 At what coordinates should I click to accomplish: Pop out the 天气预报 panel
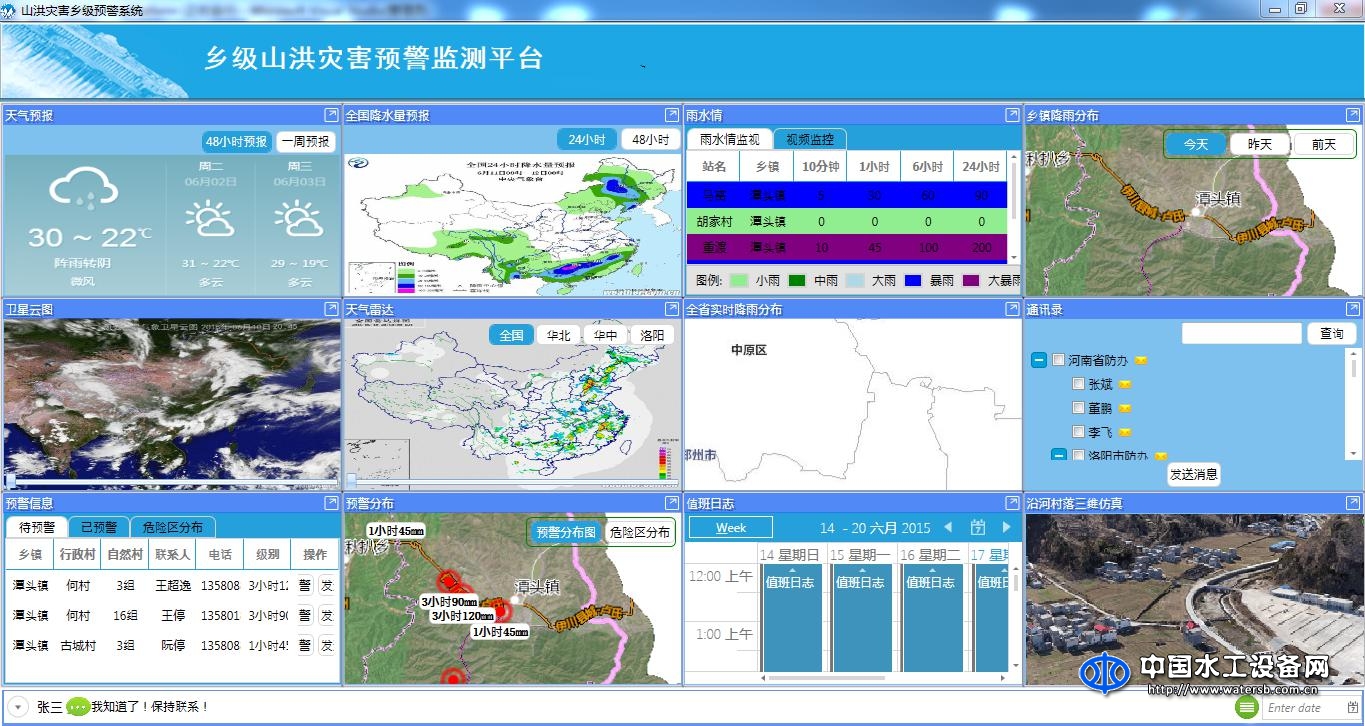coord(331,115)
